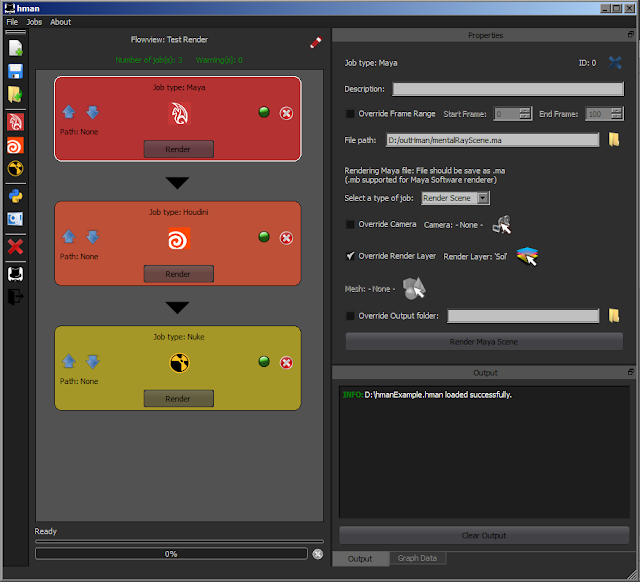Click the new file icon in sidebar
Screen dimensions: 640x582
(16, 48)
